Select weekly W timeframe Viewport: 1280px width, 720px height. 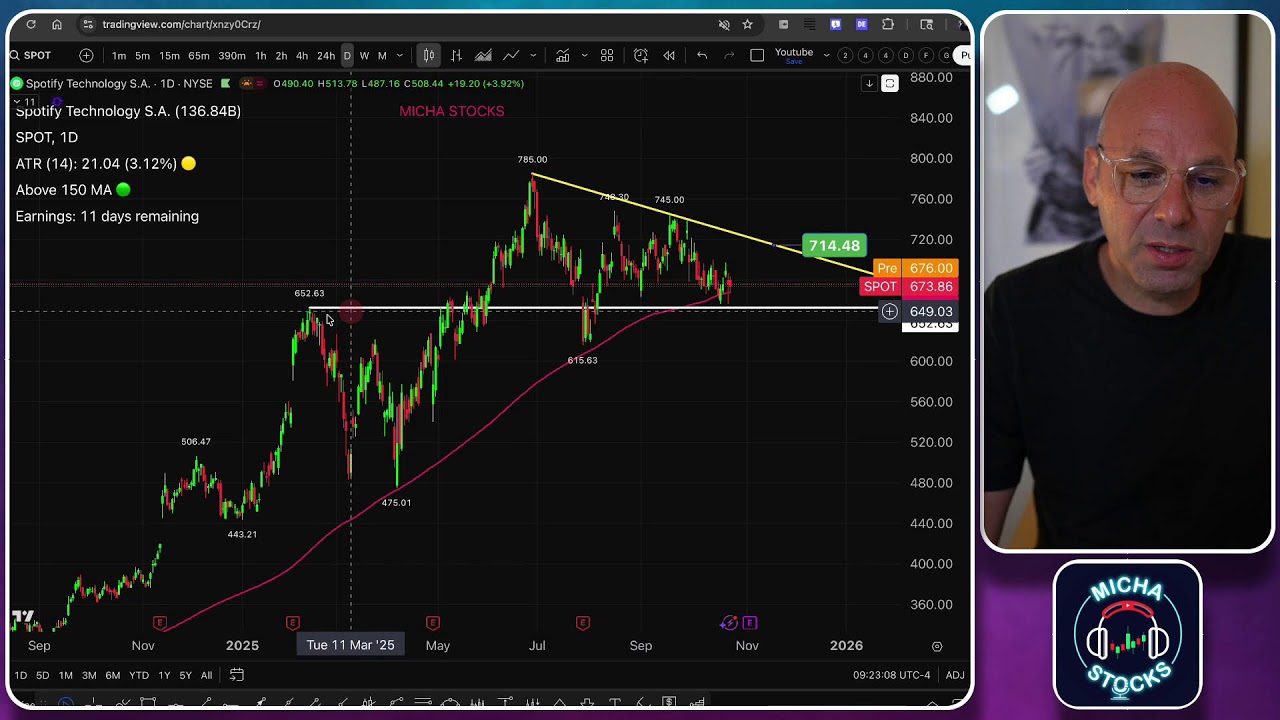pos(364,55)
